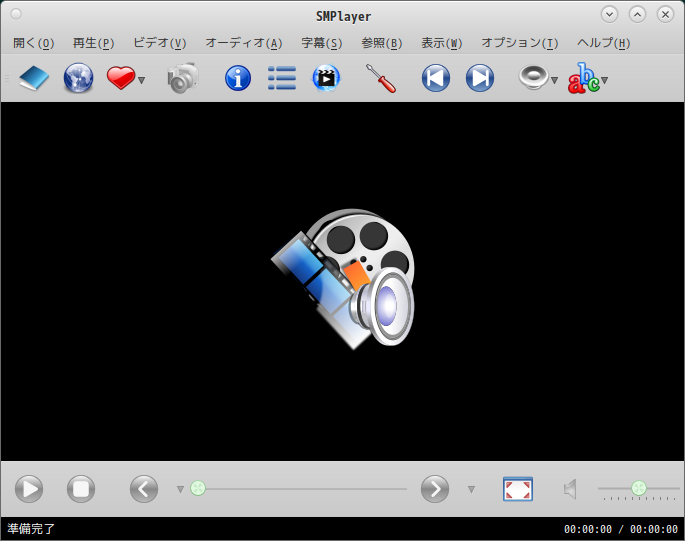Open the ビデオ(V) menu

tap(160, 43)
